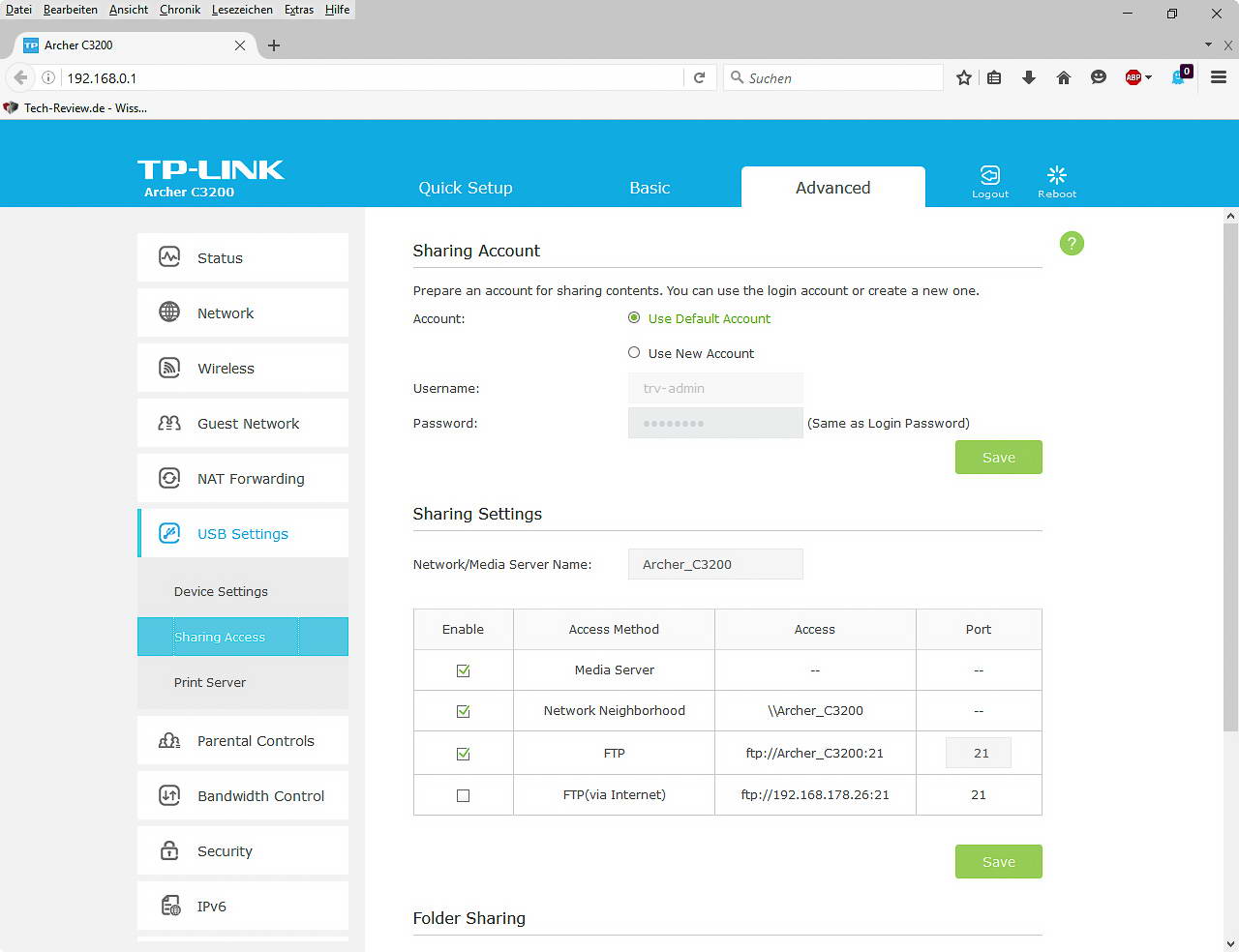Select the Use New Account option

[634, 353]
